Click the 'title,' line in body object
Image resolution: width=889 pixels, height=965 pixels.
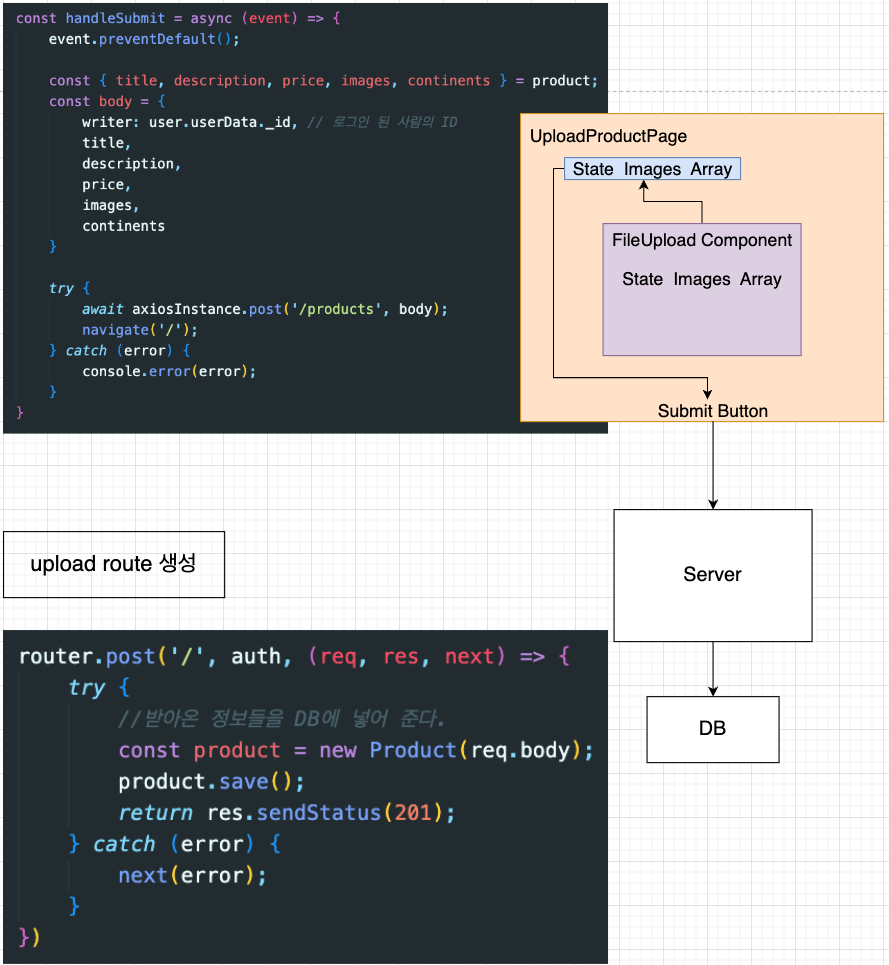click(106, 143)
